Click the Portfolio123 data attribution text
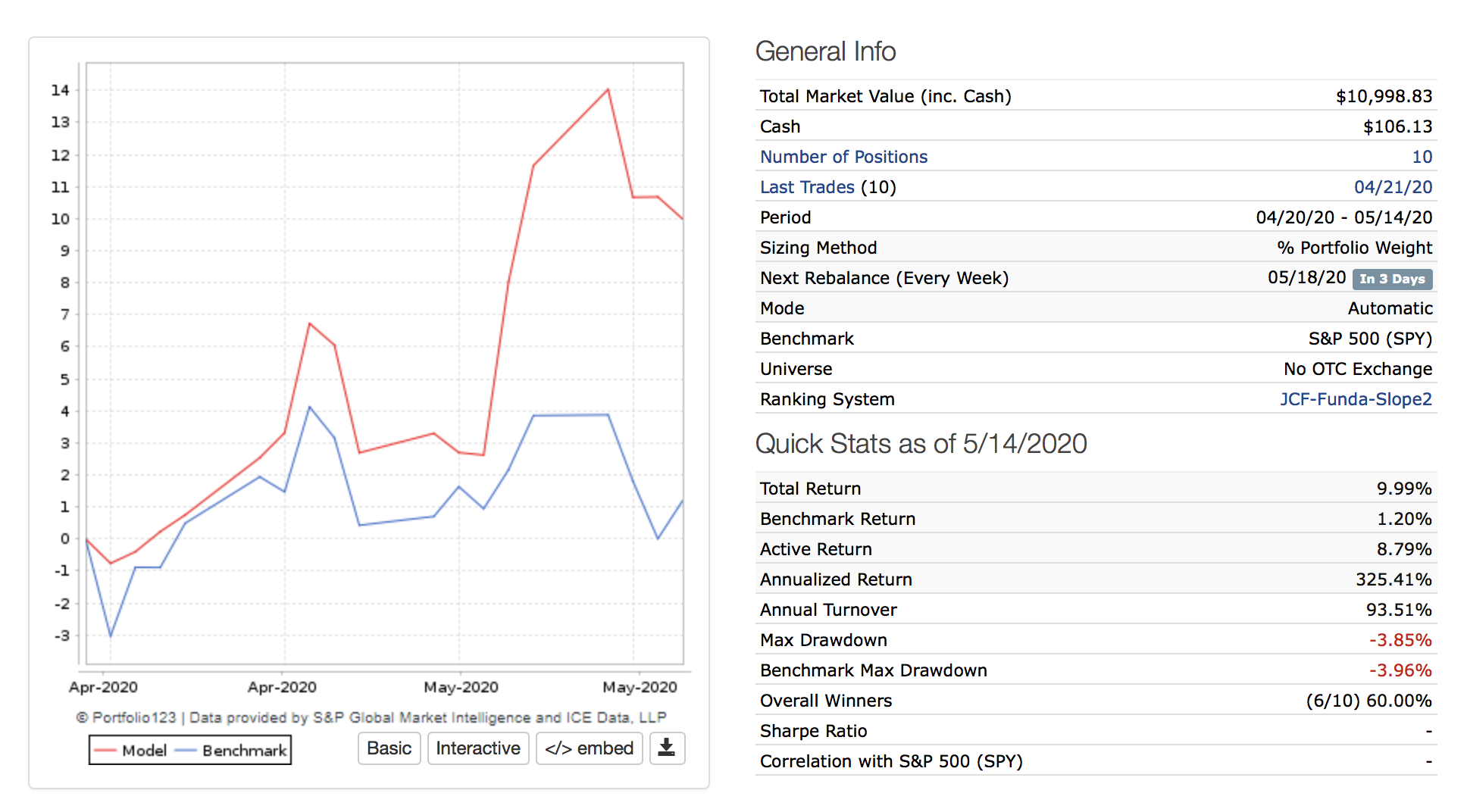This screenshot has width=1467, height=812. tap(371, 717)
